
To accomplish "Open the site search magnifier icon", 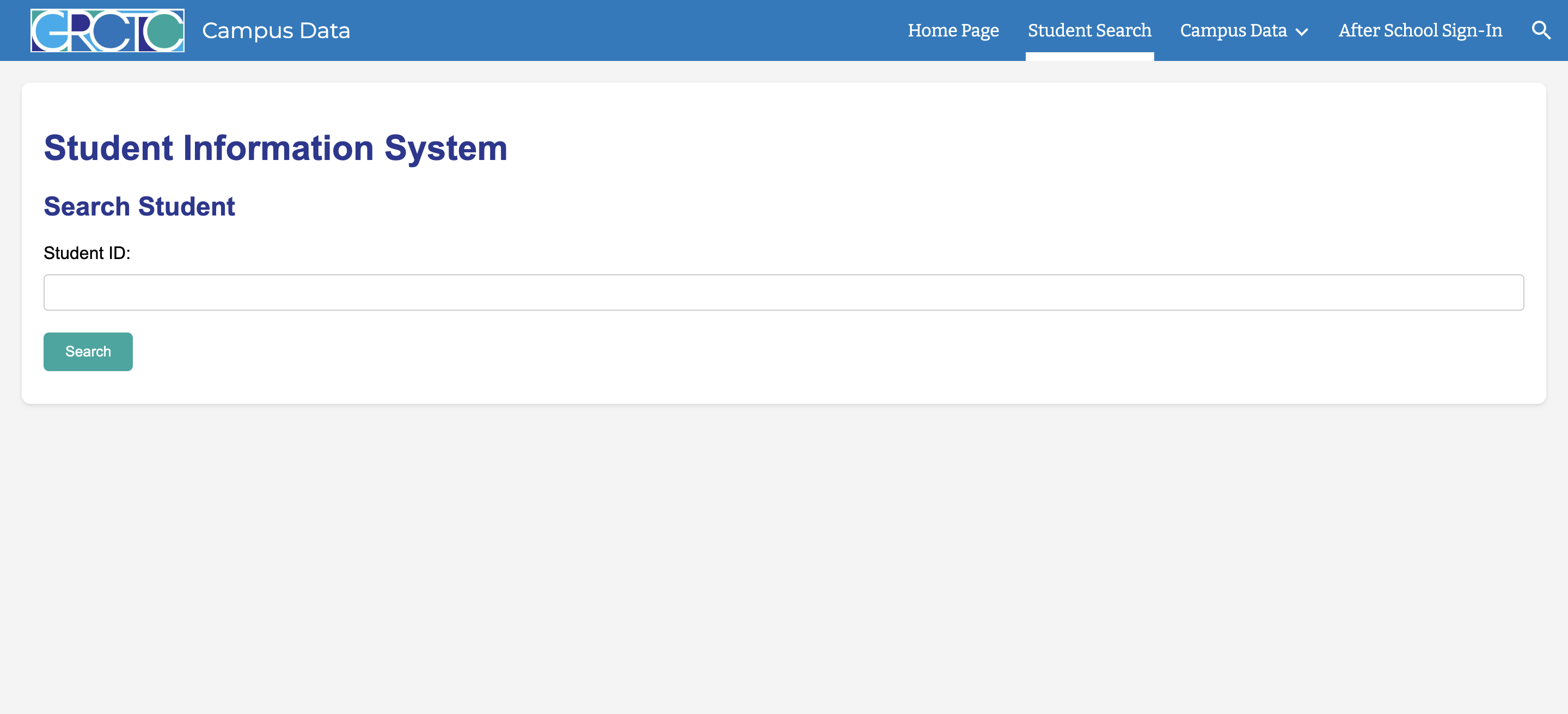I will click(x=1541, y=30).
